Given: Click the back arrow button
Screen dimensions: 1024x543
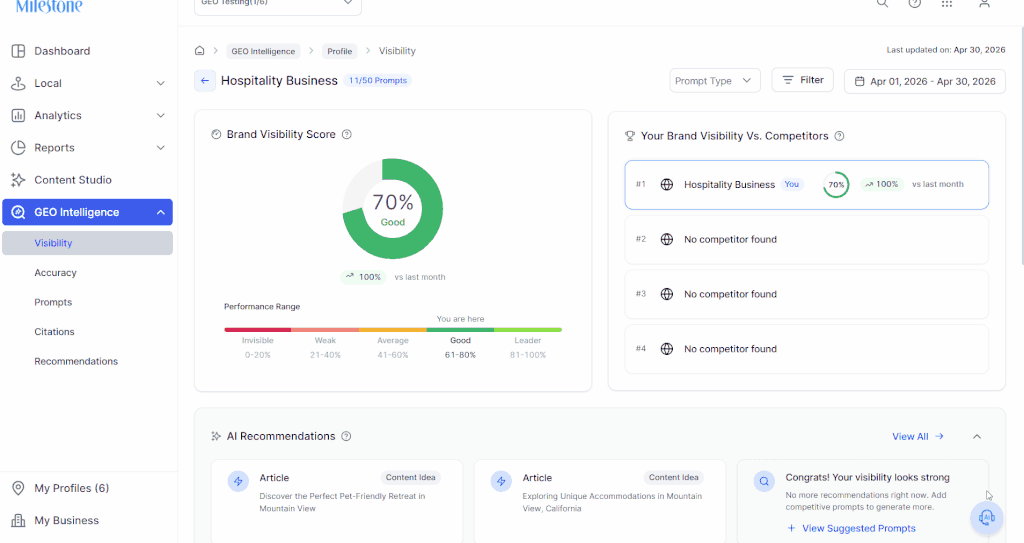Looking at the screenshot, I should point(205,80).
